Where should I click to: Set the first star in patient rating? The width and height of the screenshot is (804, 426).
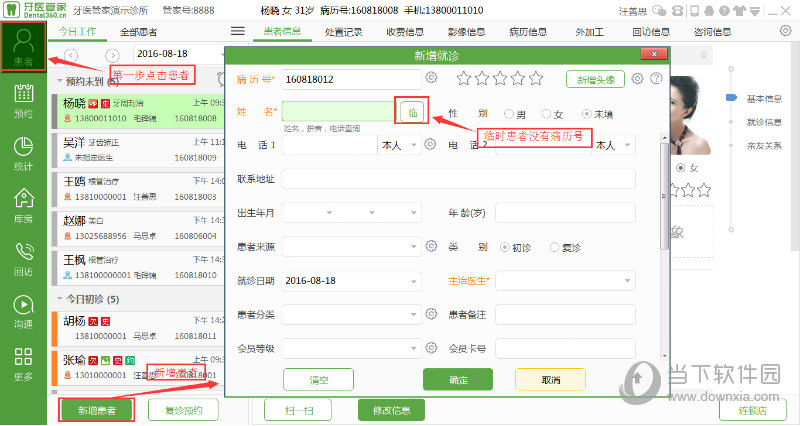point(463,78)
